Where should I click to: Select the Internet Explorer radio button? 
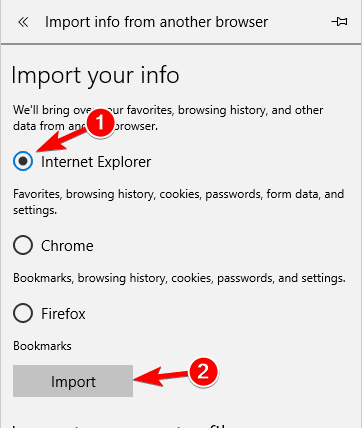(23, 161)
